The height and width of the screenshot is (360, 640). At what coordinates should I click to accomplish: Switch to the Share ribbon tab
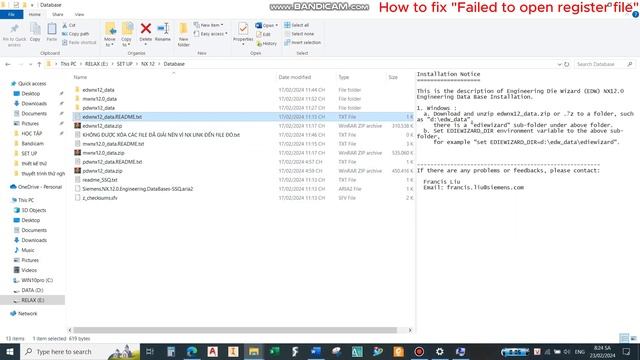tap(58, 14)
